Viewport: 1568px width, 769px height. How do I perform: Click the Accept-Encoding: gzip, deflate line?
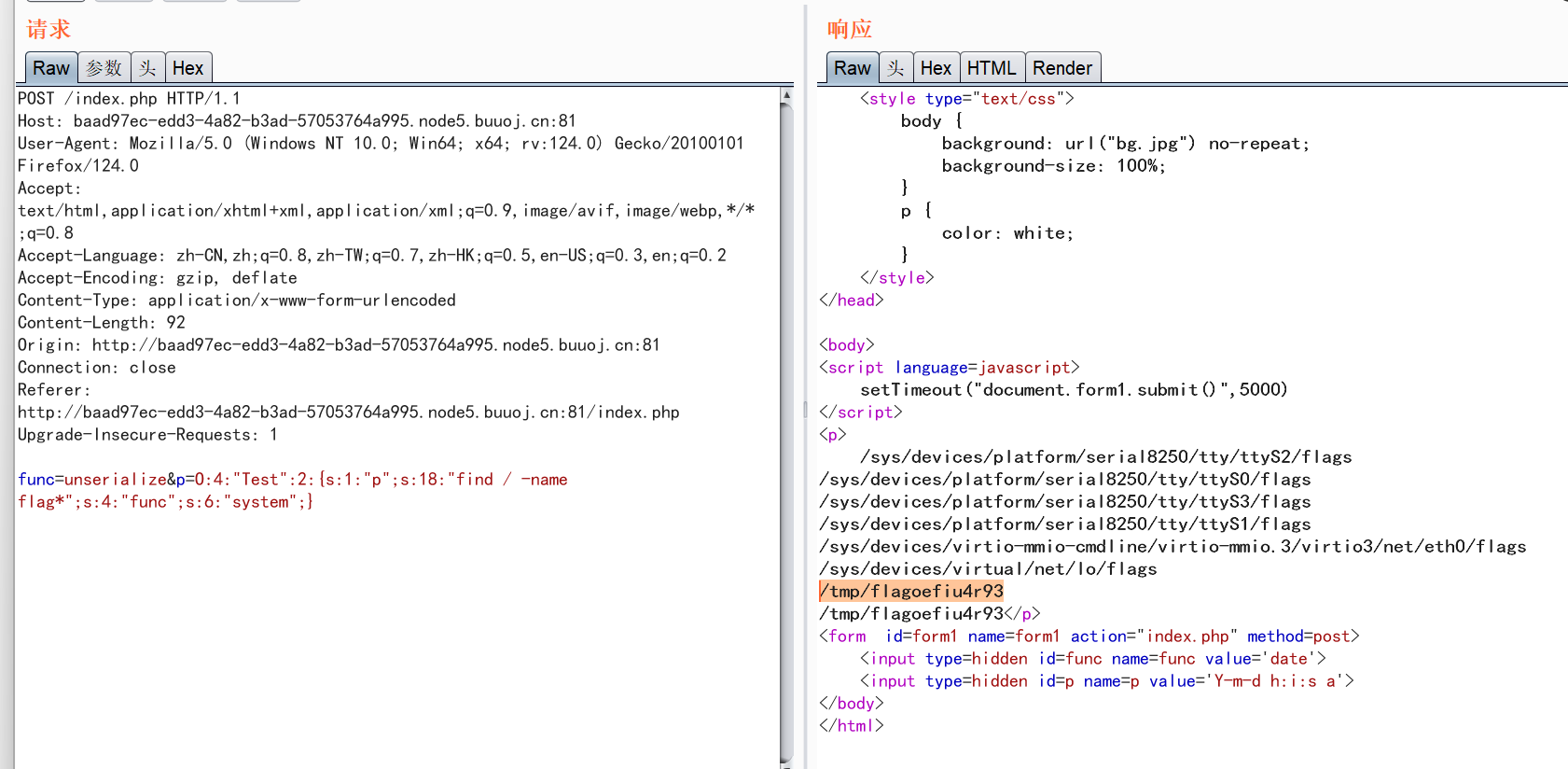(x=158, y=277)
